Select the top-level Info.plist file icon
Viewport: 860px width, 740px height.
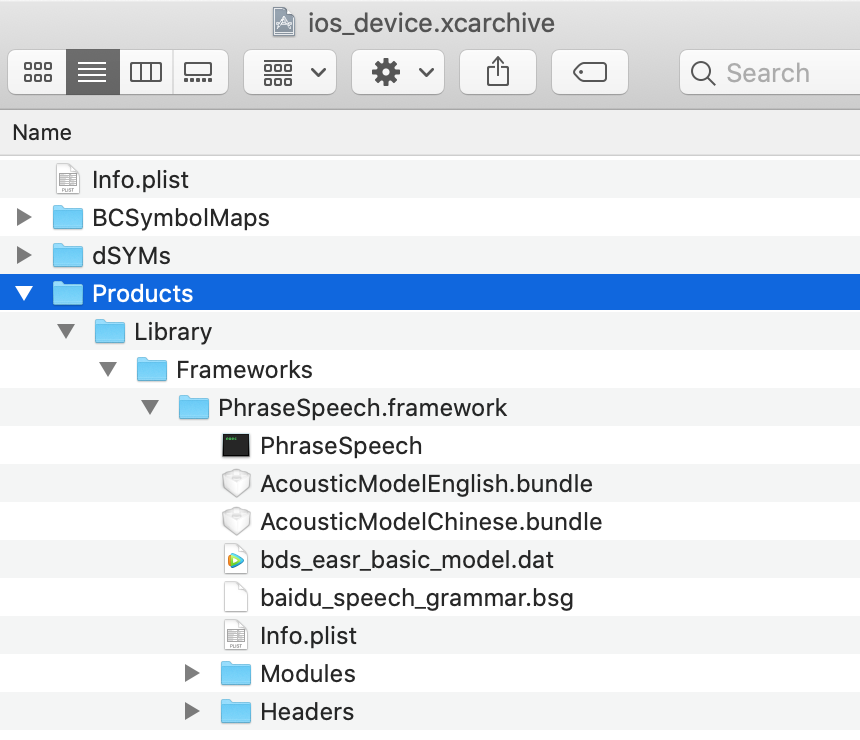coord(68,180)
